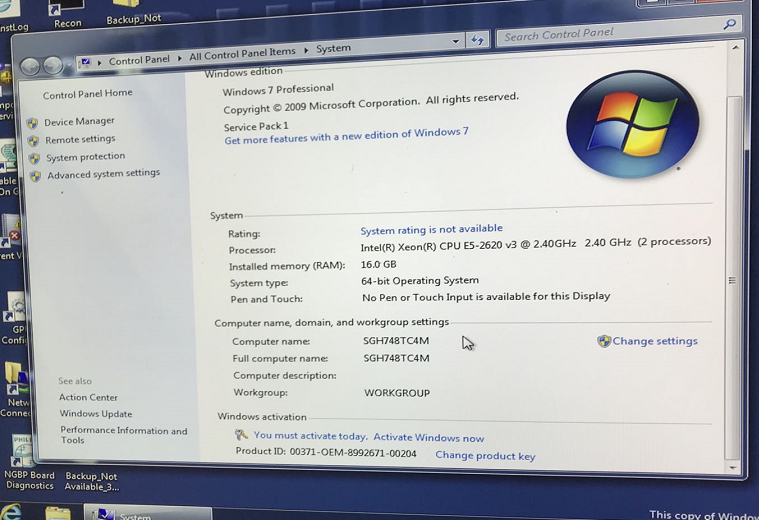The width and height of the screenshot is (759, 520).
Task: Click the keys icon next to activation message
Action: click(241, 435)
